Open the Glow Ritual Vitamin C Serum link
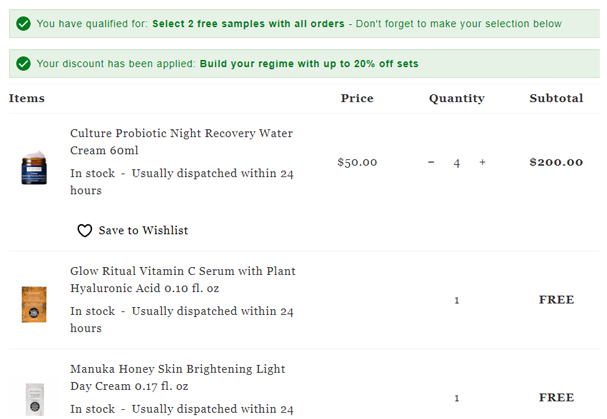 click(183, 279)
